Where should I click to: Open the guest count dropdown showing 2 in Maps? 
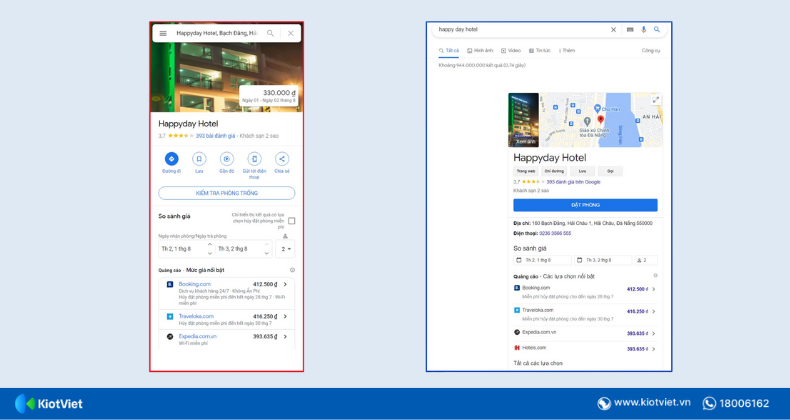(285, 249)
